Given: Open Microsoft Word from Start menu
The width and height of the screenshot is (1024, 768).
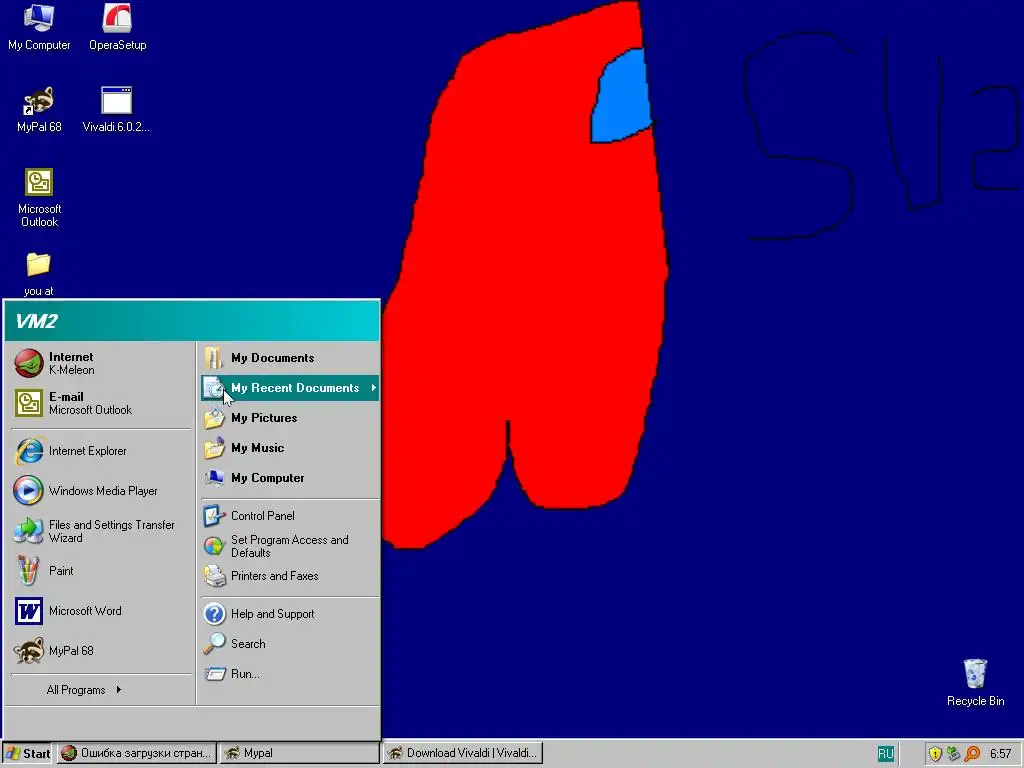Looking at the screenshot, I should click(101, 611).
